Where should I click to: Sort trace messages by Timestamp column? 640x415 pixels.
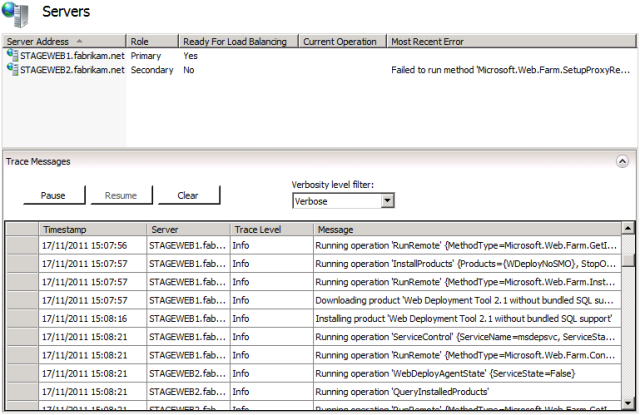pyautogui.click(x=92, y=229)
